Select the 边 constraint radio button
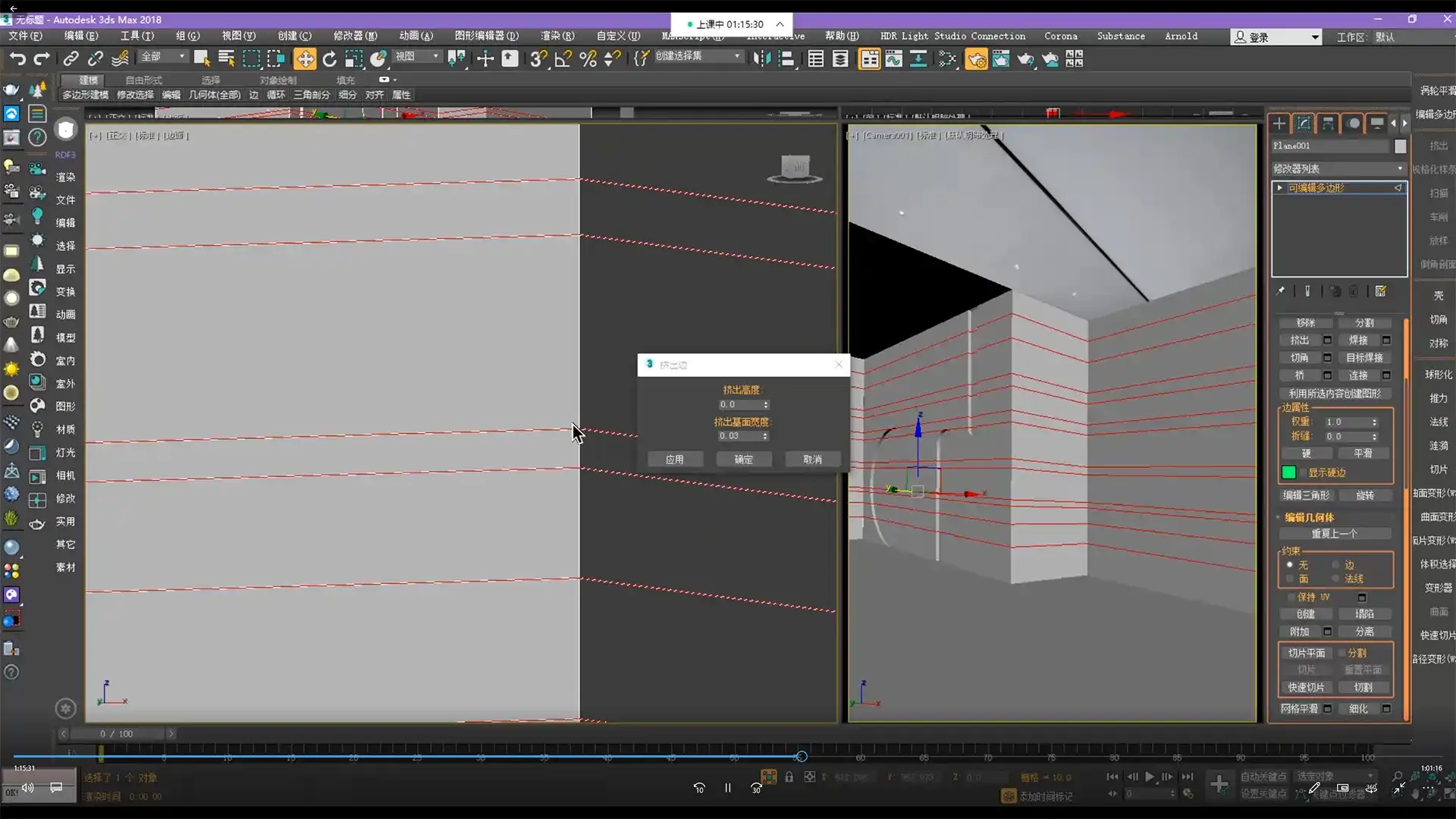Viewport: 1456px width, 819px height. pyautogui.click(x=1336, y=565)
